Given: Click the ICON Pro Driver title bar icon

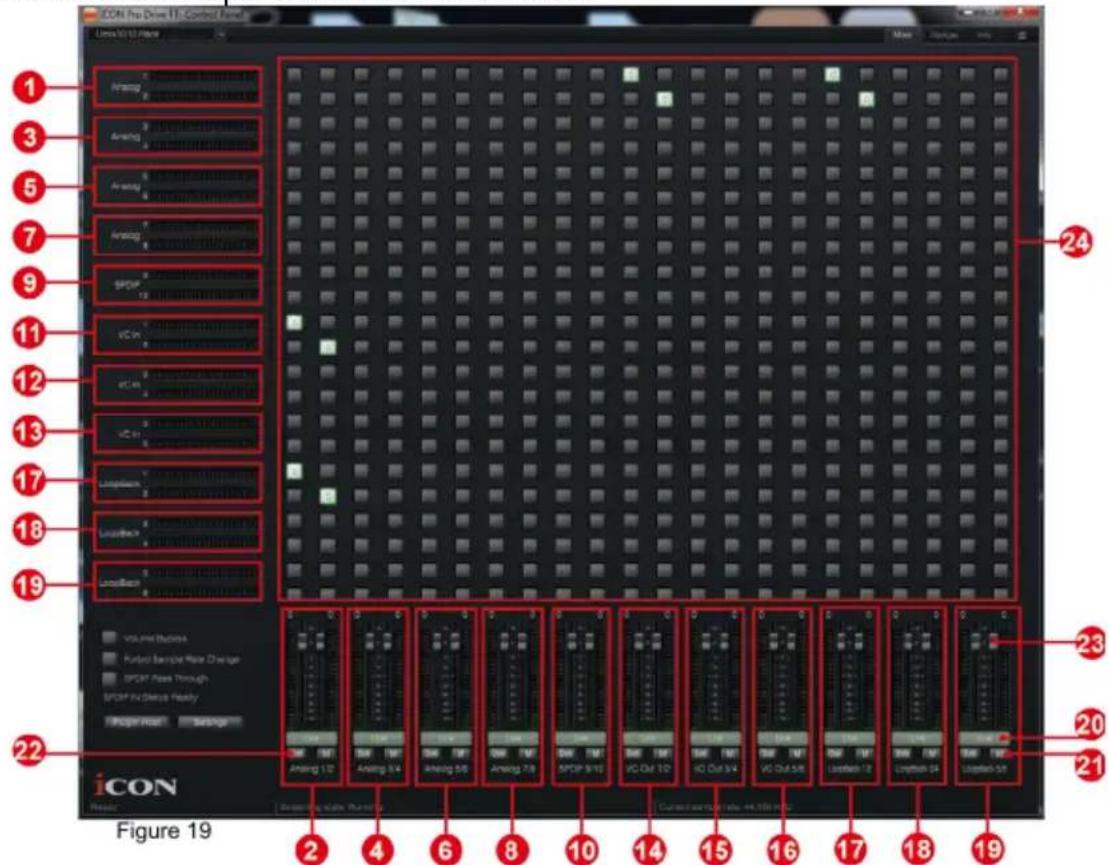Looking at the screenshot, I should point(90,14).
